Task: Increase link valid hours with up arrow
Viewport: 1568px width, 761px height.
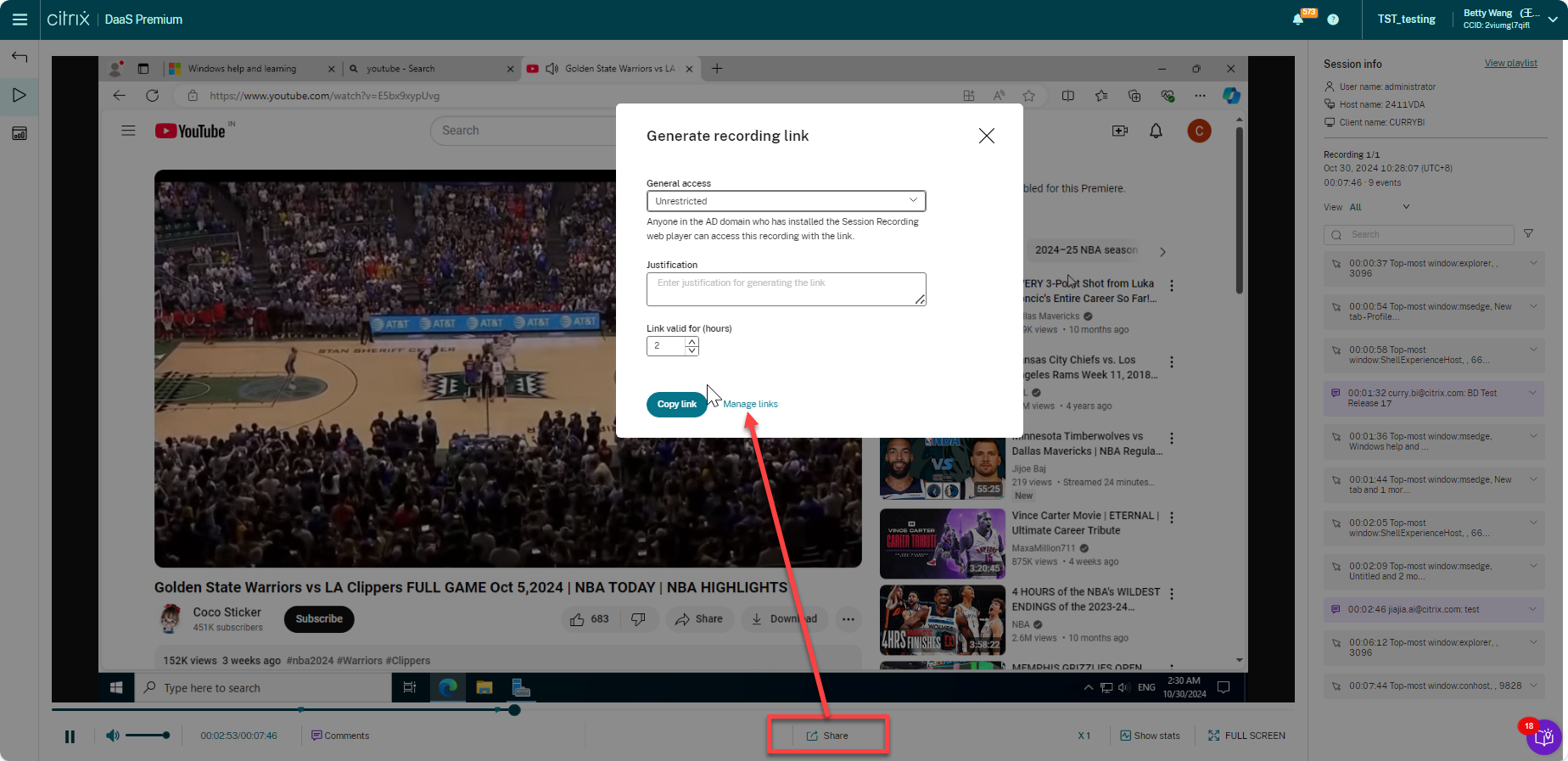Action: tap(692, 341)
